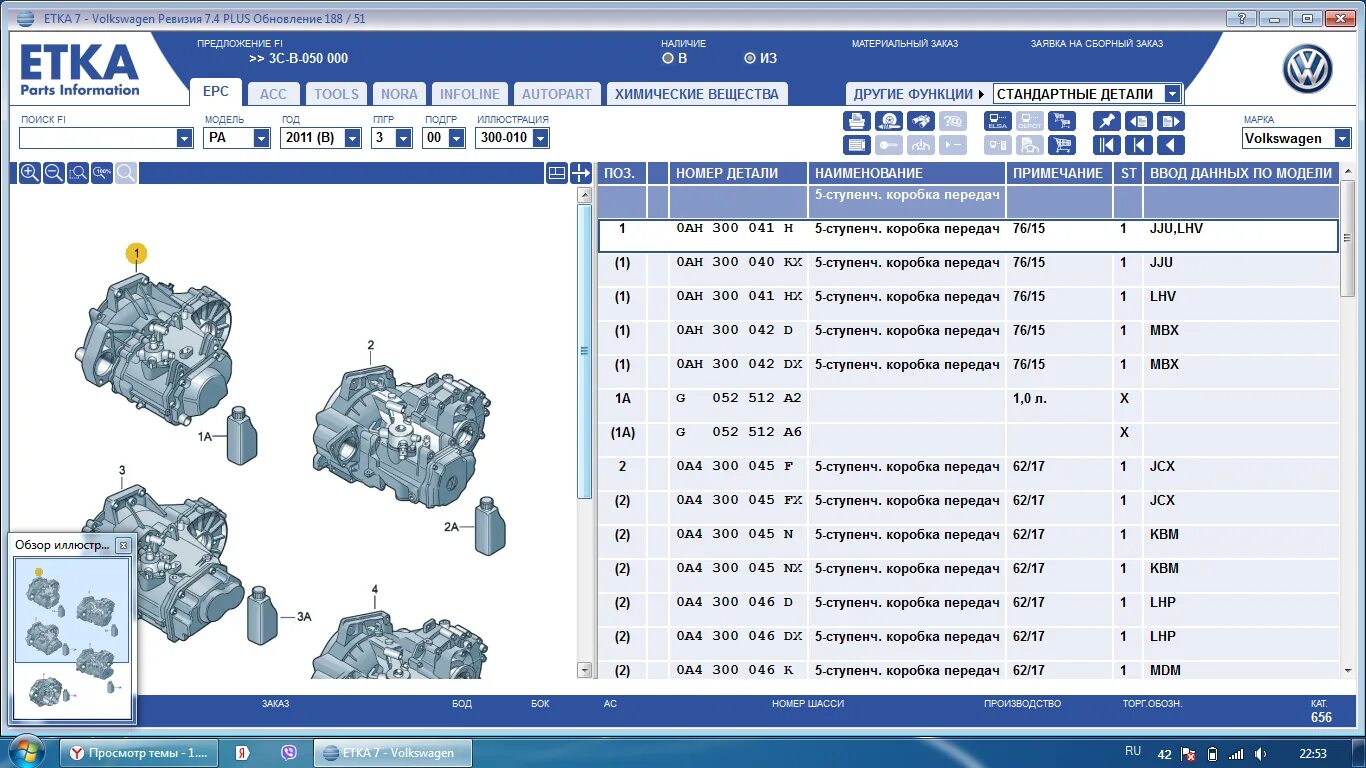Close the illustration overview panel

point(123,545)
